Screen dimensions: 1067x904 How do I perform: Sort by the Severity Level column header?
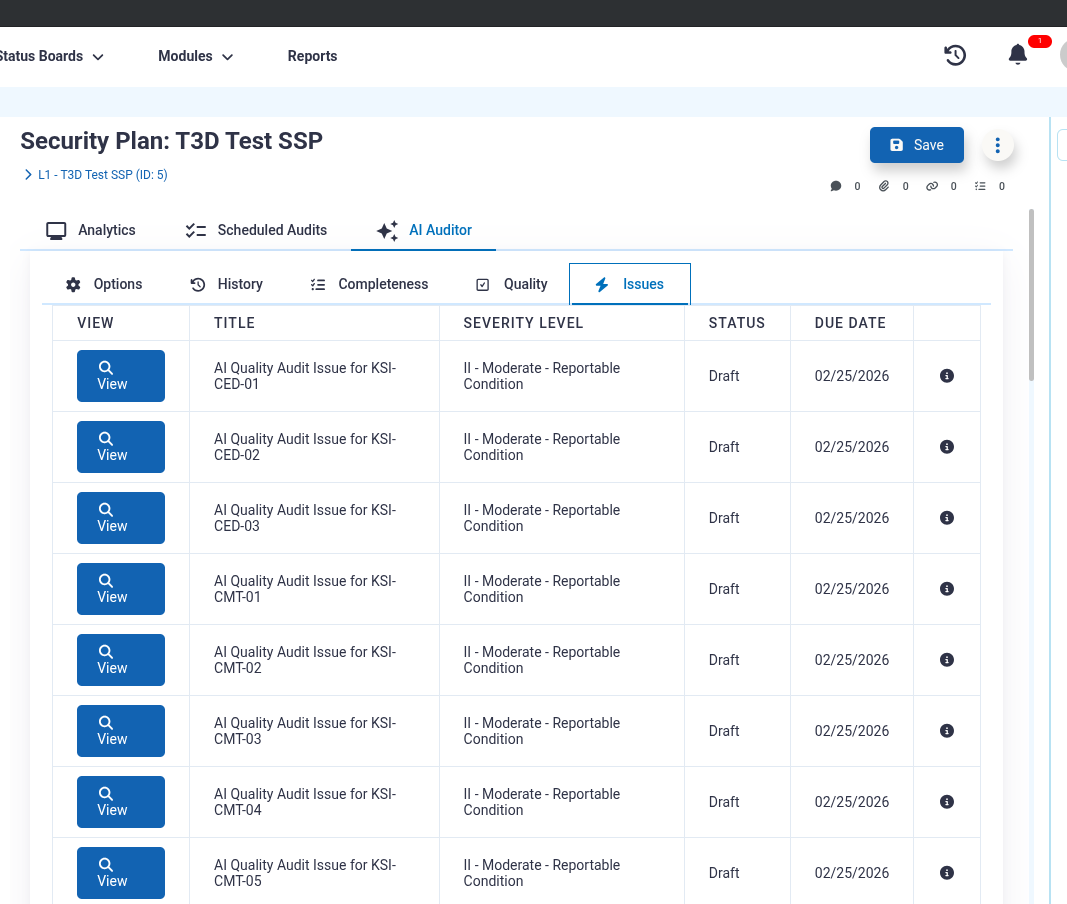click(523, 323)
